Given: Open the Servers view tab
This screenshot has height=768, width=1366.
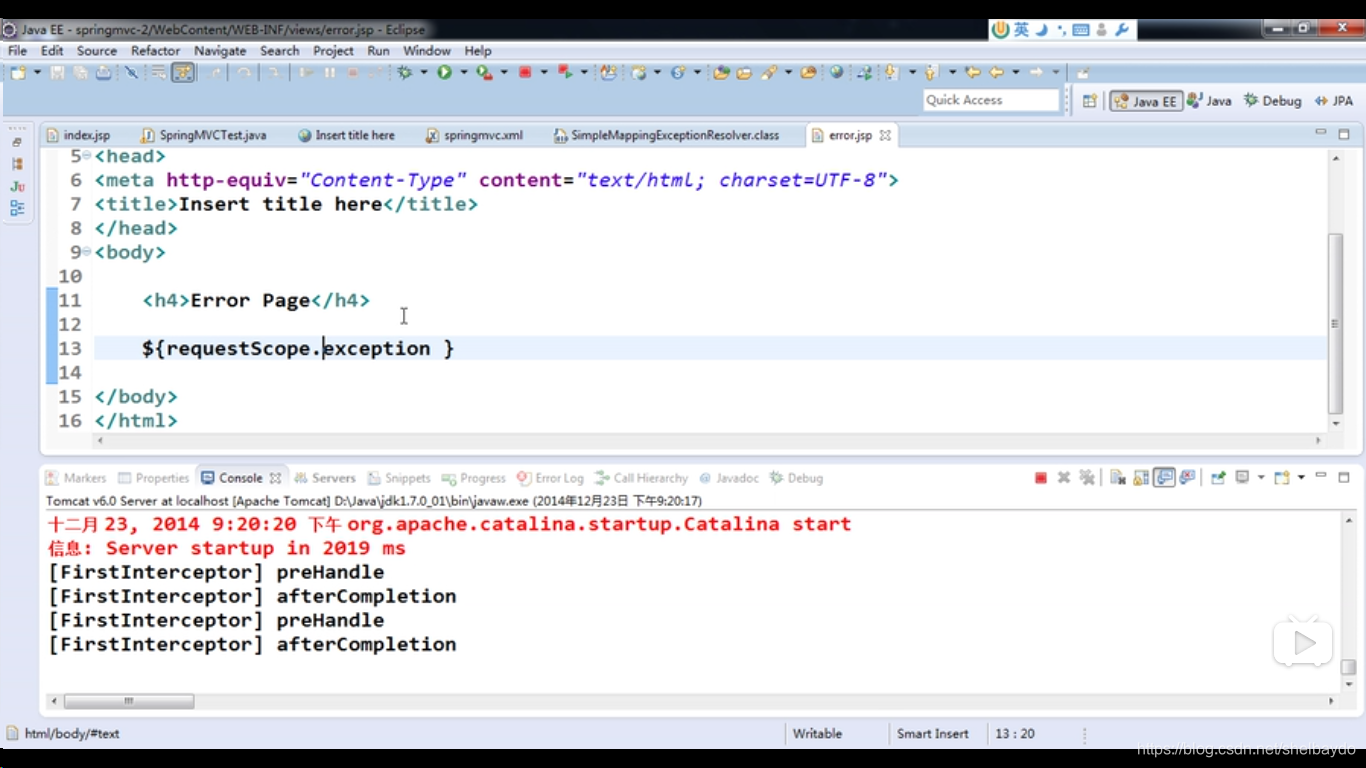Looking at the screenshot, I should 325,478.
